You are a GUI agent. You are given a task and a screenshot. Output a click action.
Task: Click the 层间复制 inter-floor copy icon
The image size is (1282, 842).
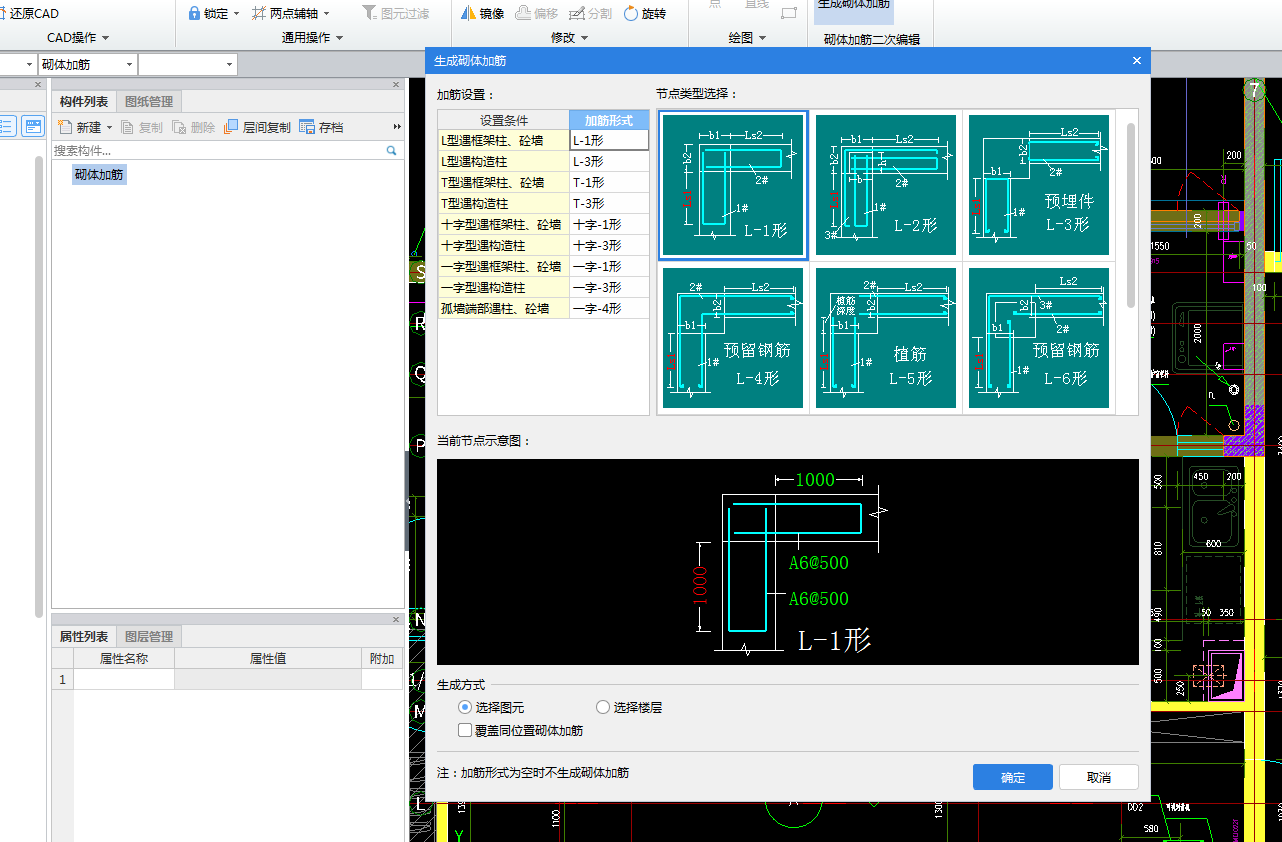point(231,127)
